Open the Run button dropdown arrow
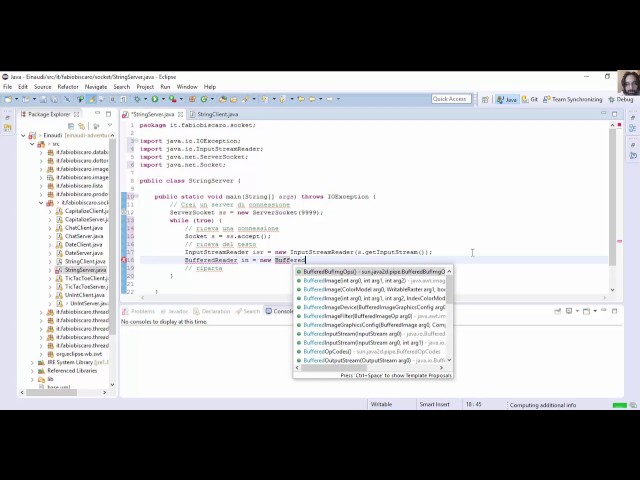Image resolution: width=640 pixels, height=480 pixels. [163, 99]
